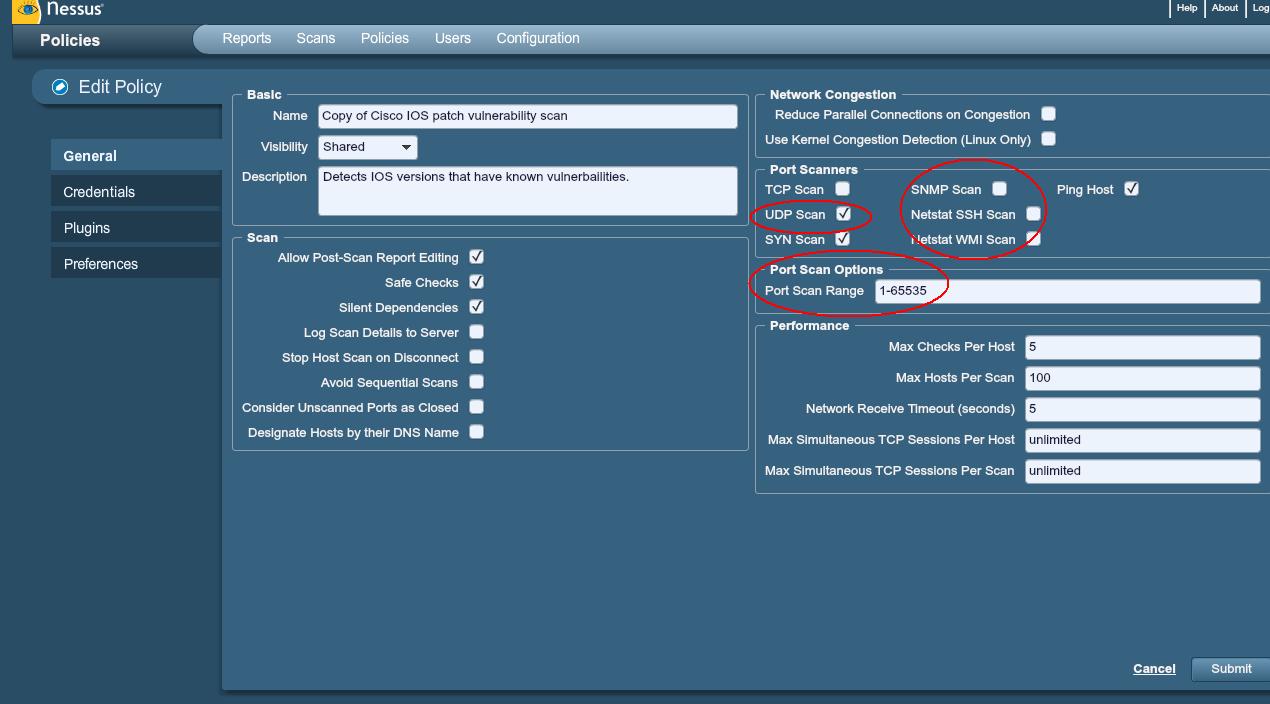
Task: Toggle the Safe Checks checkbox
Action: (477, 282)
